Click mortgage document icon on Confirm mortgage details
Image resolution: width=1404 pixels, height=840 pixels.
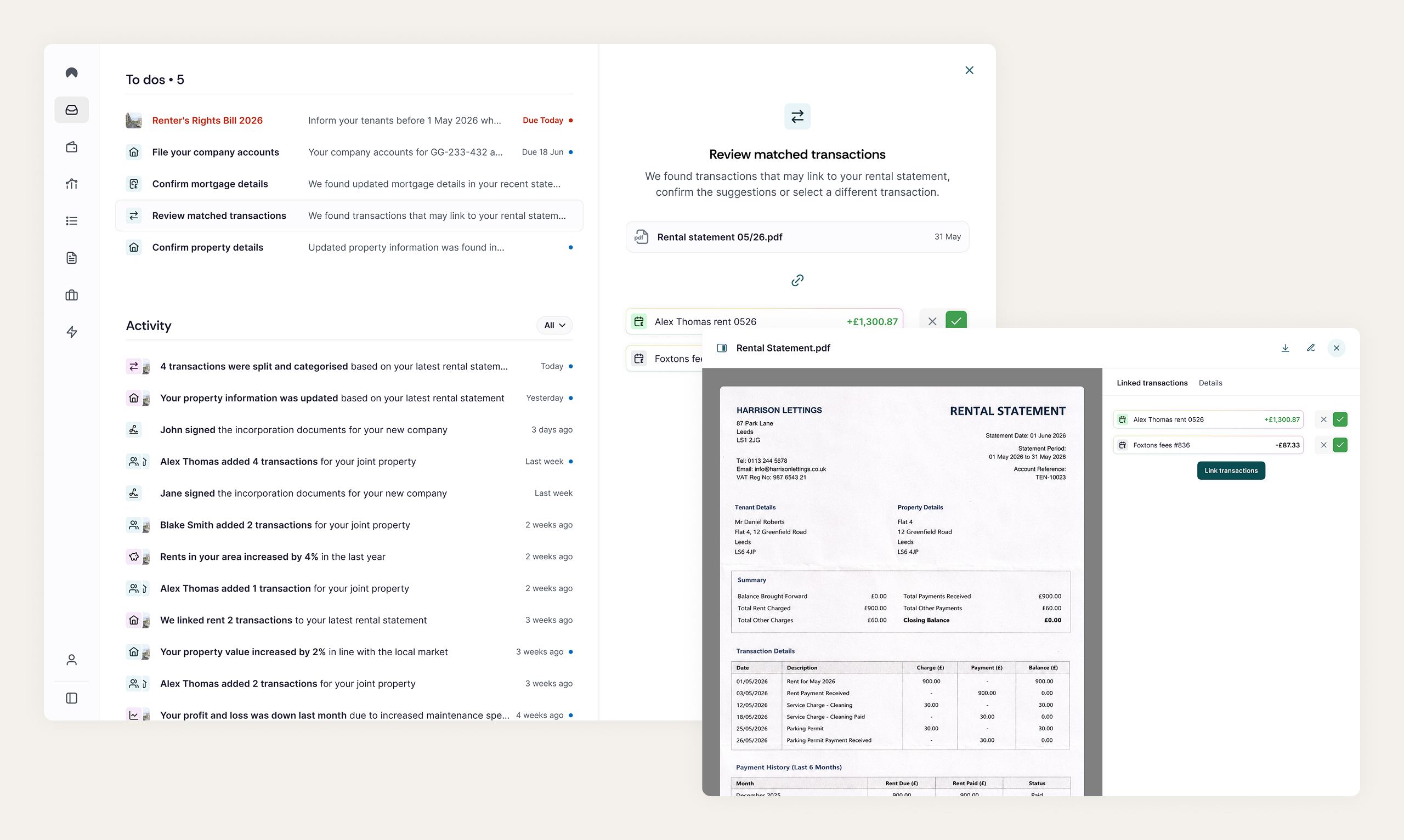134,183
